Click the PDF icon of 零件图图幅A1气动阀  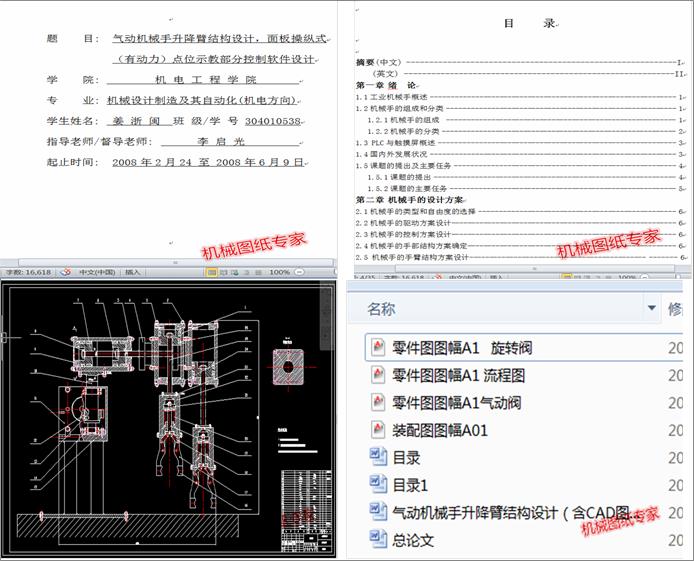(x=378, y=402)
